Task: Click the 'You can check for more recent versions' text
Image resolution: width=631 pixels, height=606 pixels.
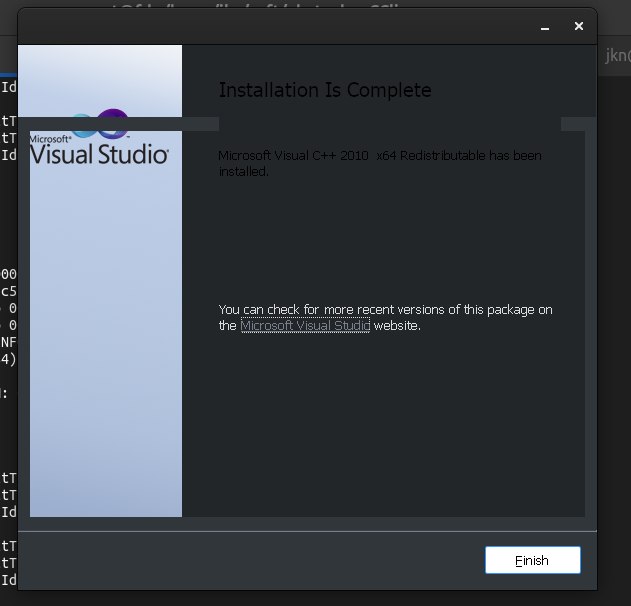Action: pos(385,317)
